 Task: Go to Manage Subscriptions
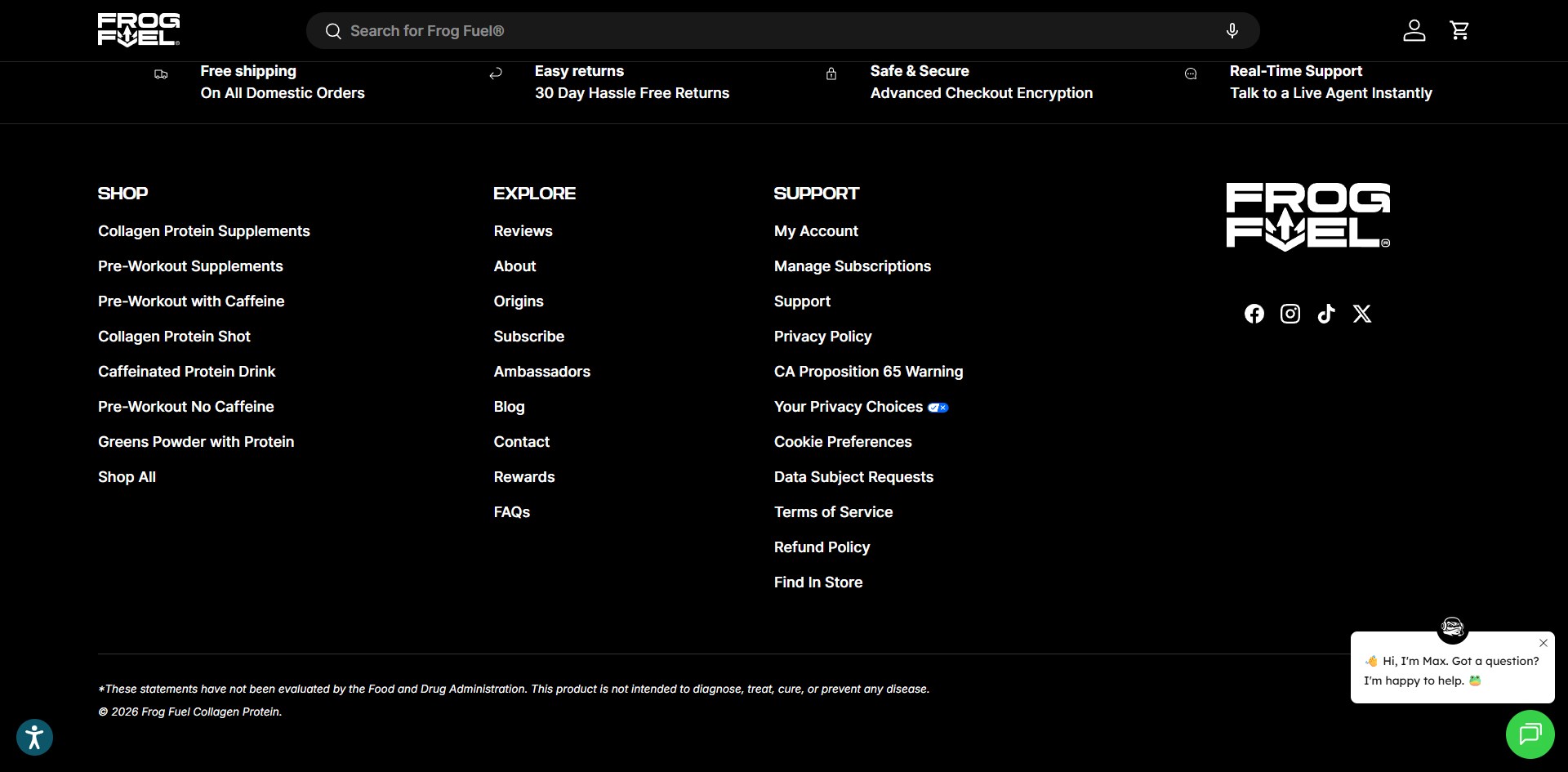tap(853, 266)
